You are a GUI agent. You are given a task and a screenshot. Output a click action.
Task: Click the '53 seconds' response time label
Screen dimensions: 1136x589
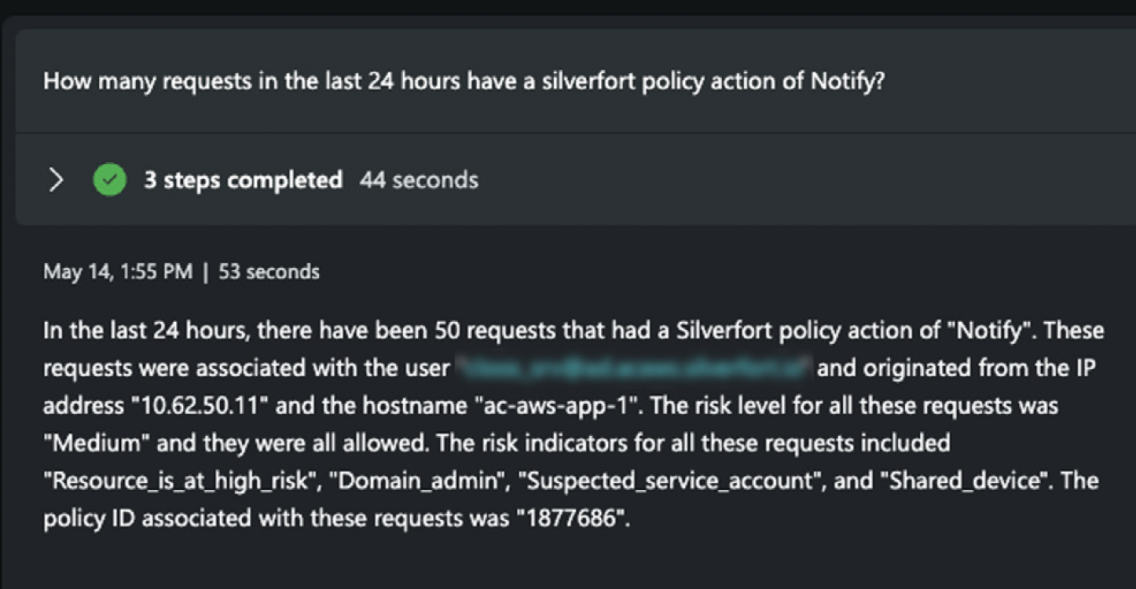point(269,272)
